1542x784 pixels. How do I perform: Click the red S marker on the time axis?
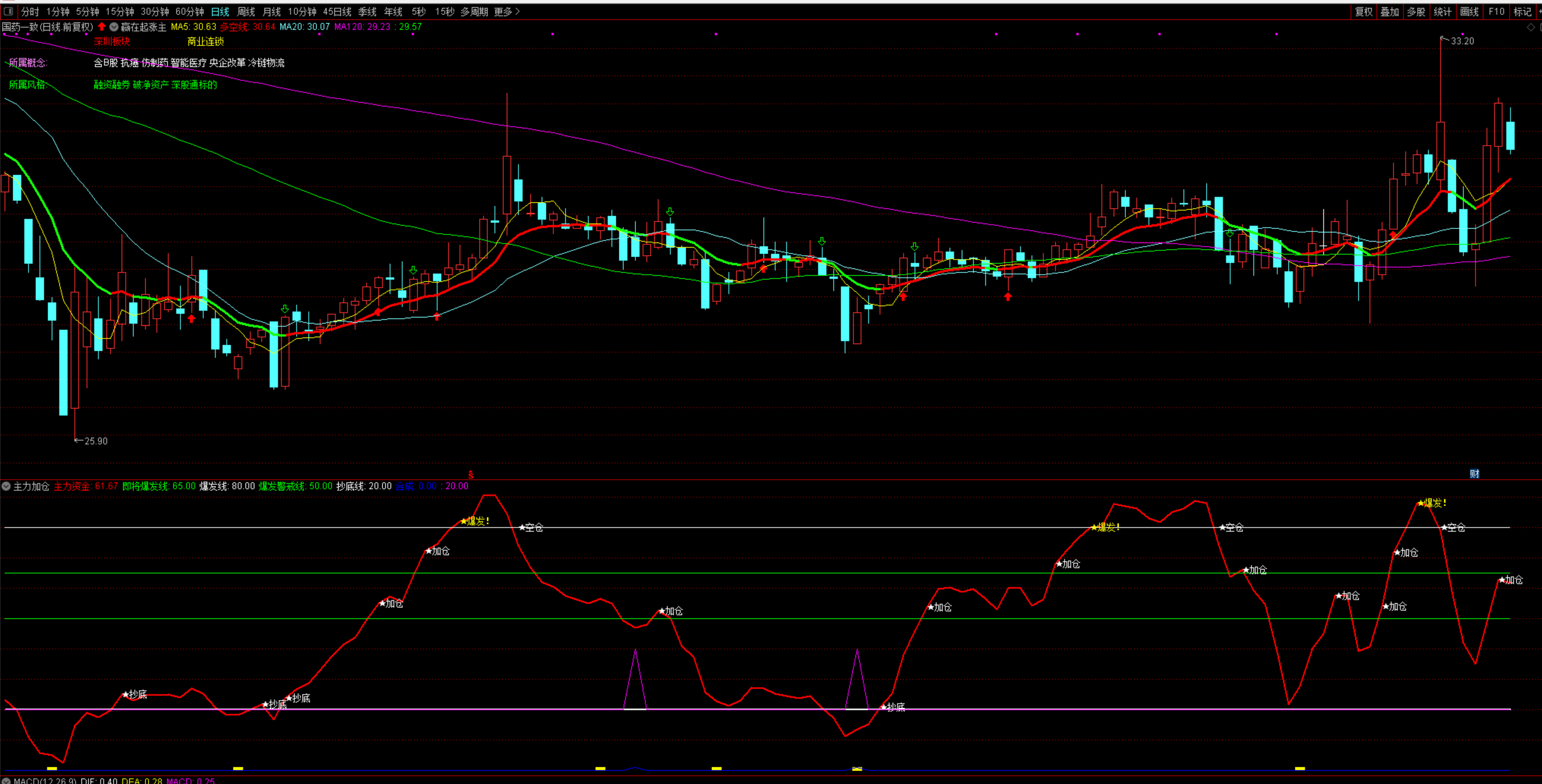[x=470, y=475]
